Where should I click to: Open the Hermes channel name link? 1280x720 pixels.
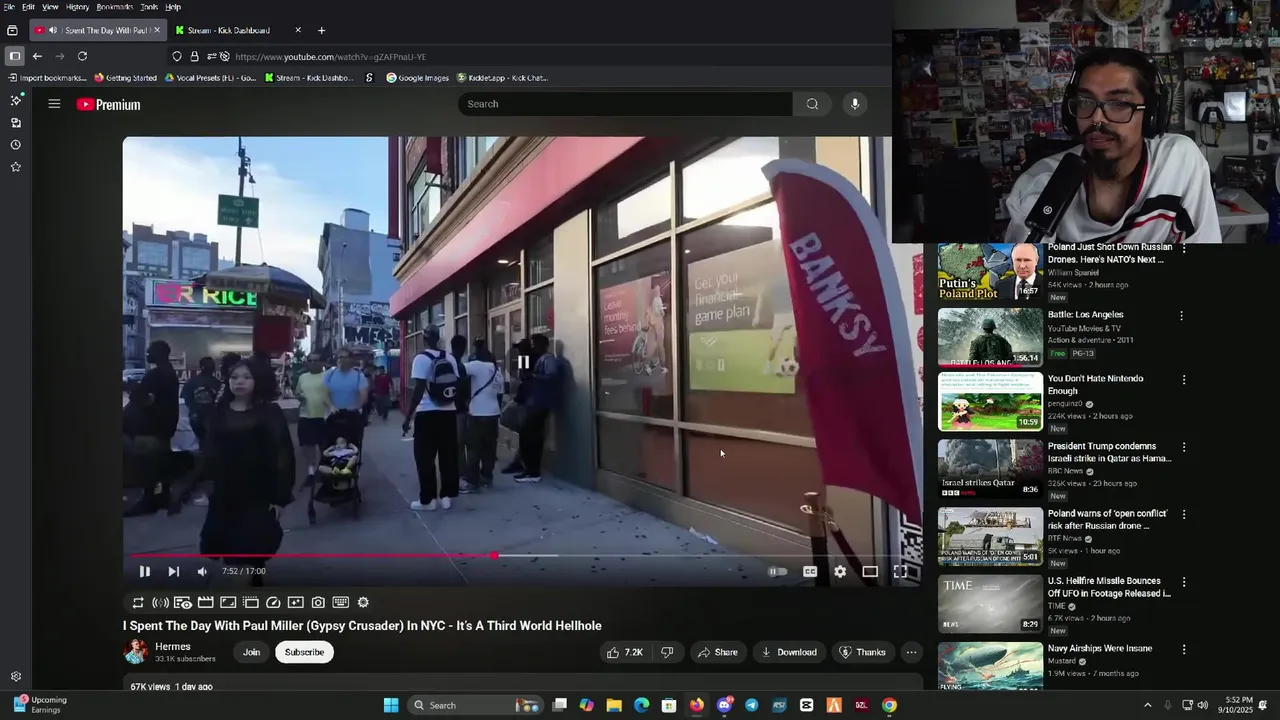[173, 646]
